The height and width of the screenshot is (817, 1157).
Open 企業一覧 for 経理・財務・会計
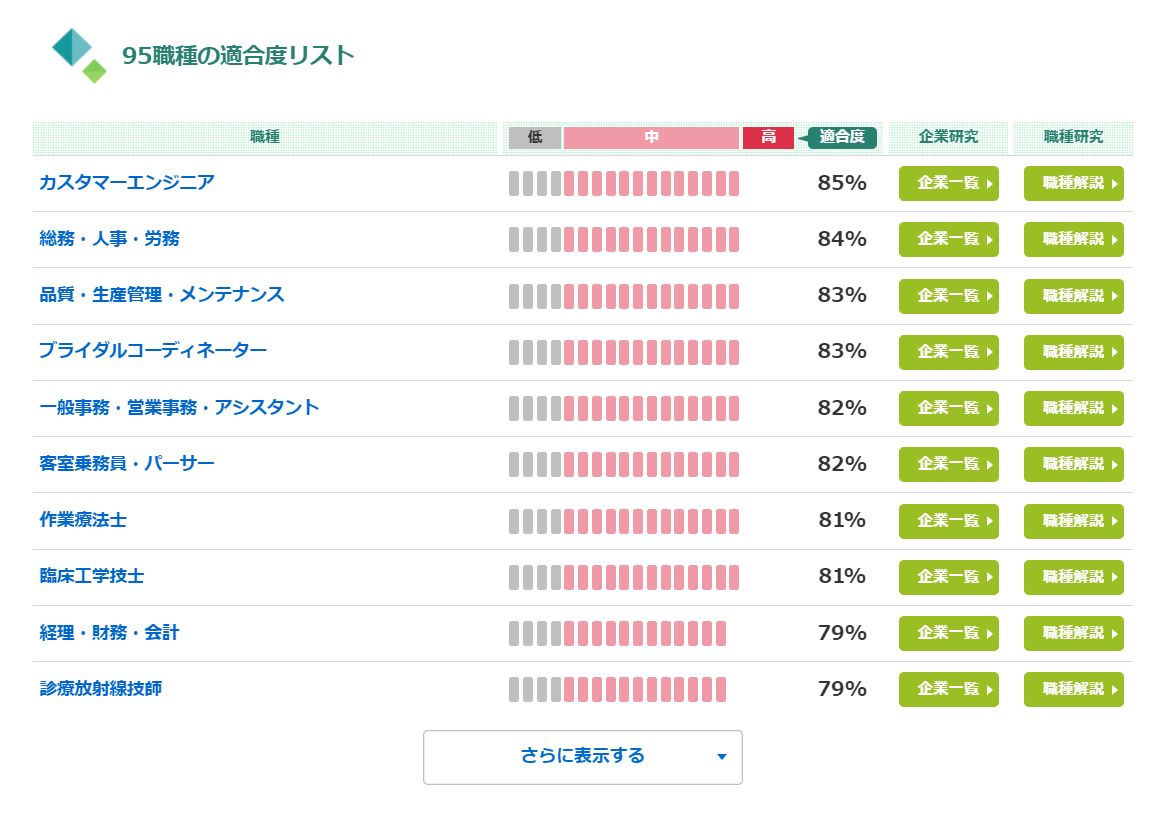(x=948, y=633)
